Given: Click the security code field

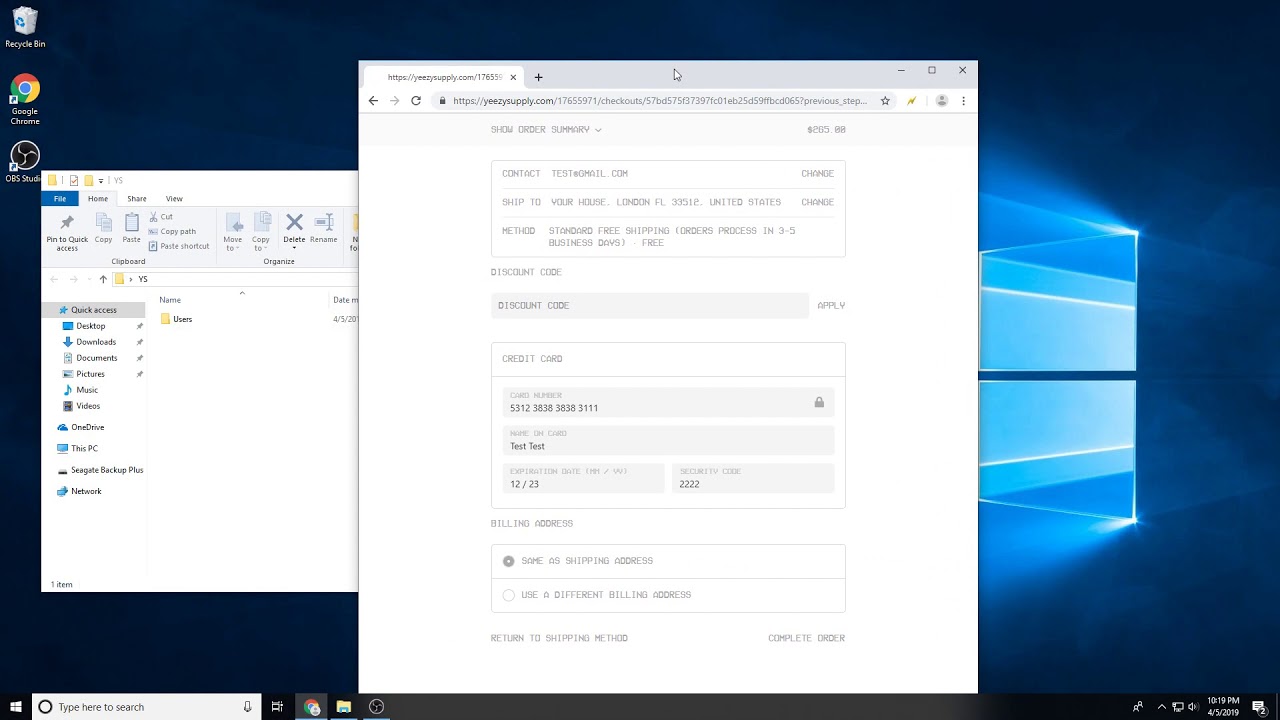Looking at the screenshot, I should click(x=753, y=479).
